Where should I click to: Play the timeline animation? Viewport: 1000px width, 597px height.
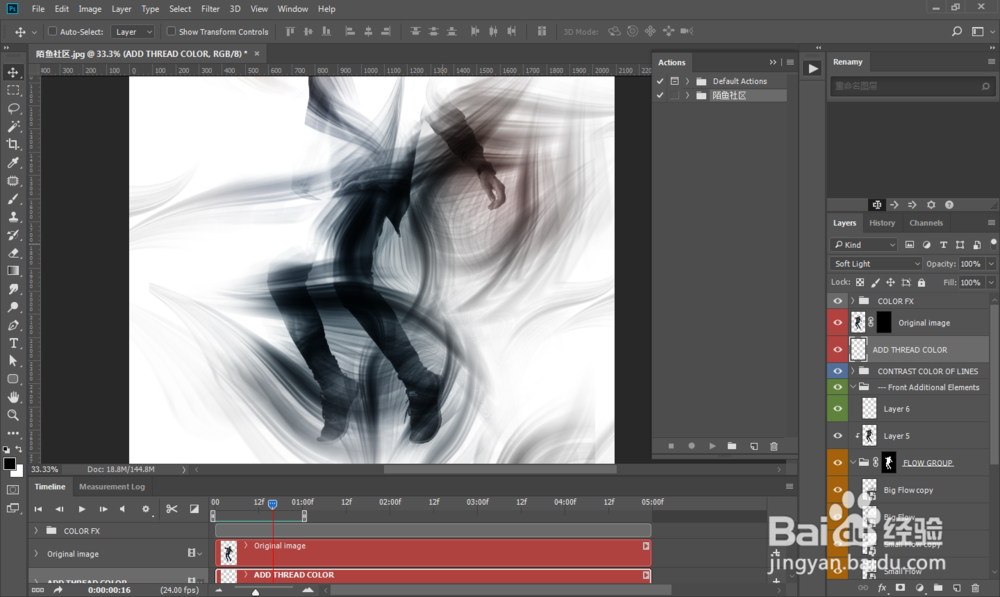point(82,509)
